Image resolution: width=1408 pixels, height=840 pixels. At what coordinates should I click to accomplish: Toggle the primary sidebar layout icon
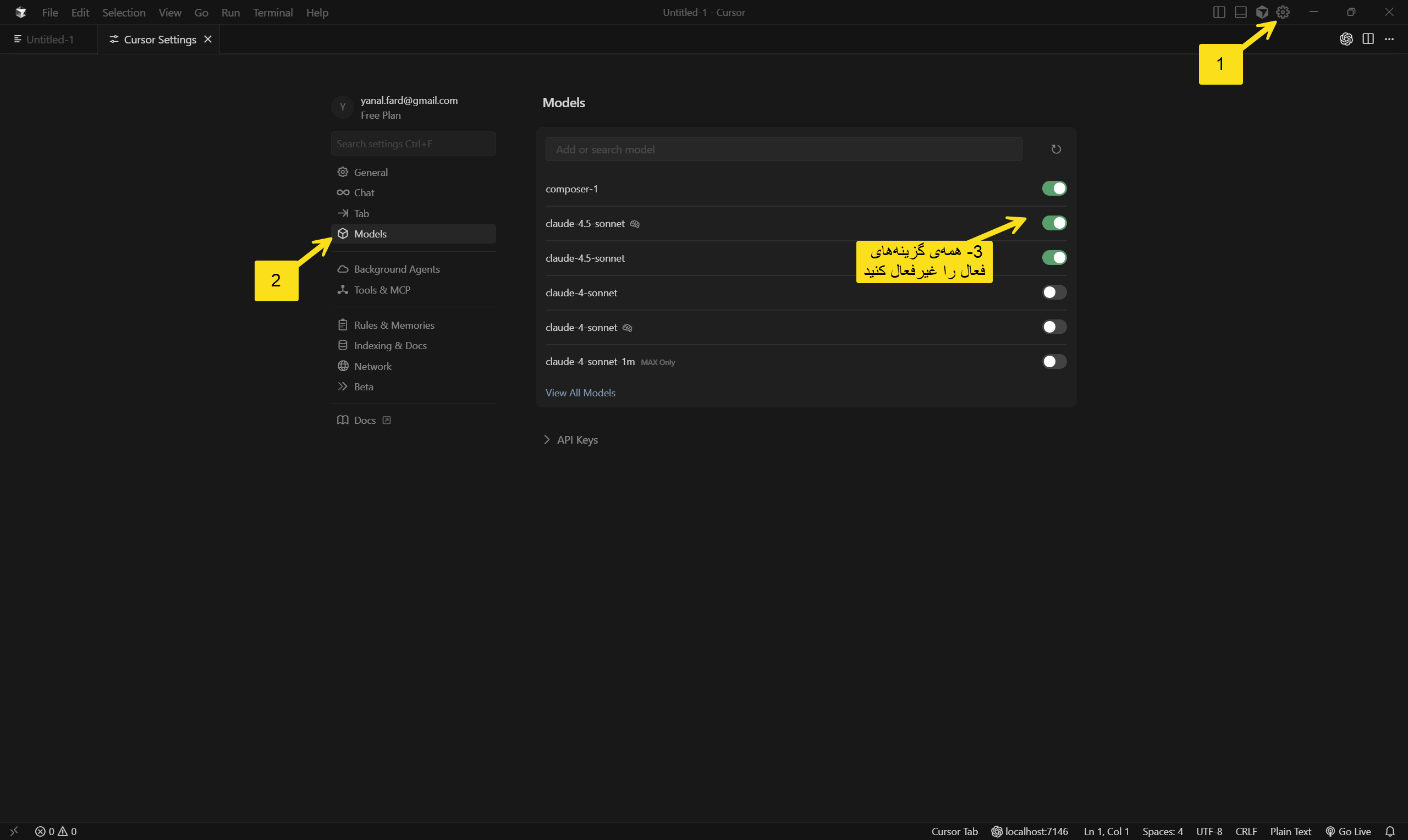(x=1219, y=12)
